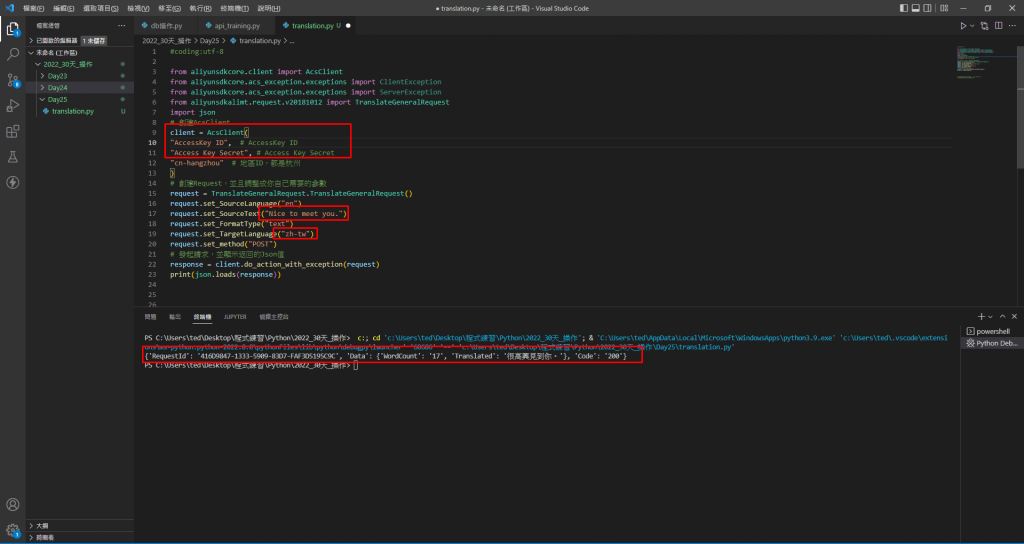Image resolution: width=1024 pixels, height=544 pixels.
Task: Open the 檔案(F) menu
Action: pyautogui.click(x=33, y=8)
